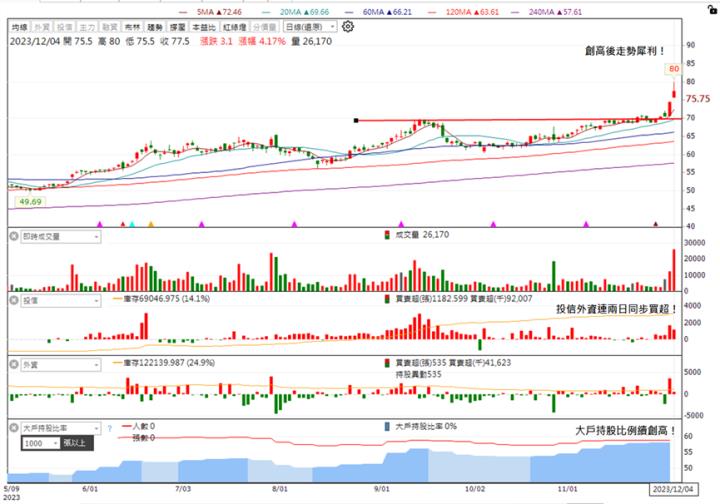
Task: Toggle the 趨勢 trend button
Action: point(155,28)
